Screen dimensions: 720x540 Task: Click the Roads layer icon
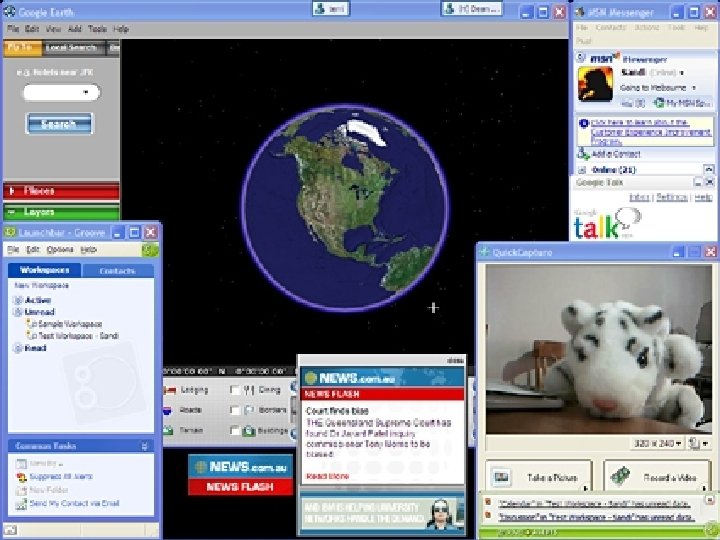(168, 410)
